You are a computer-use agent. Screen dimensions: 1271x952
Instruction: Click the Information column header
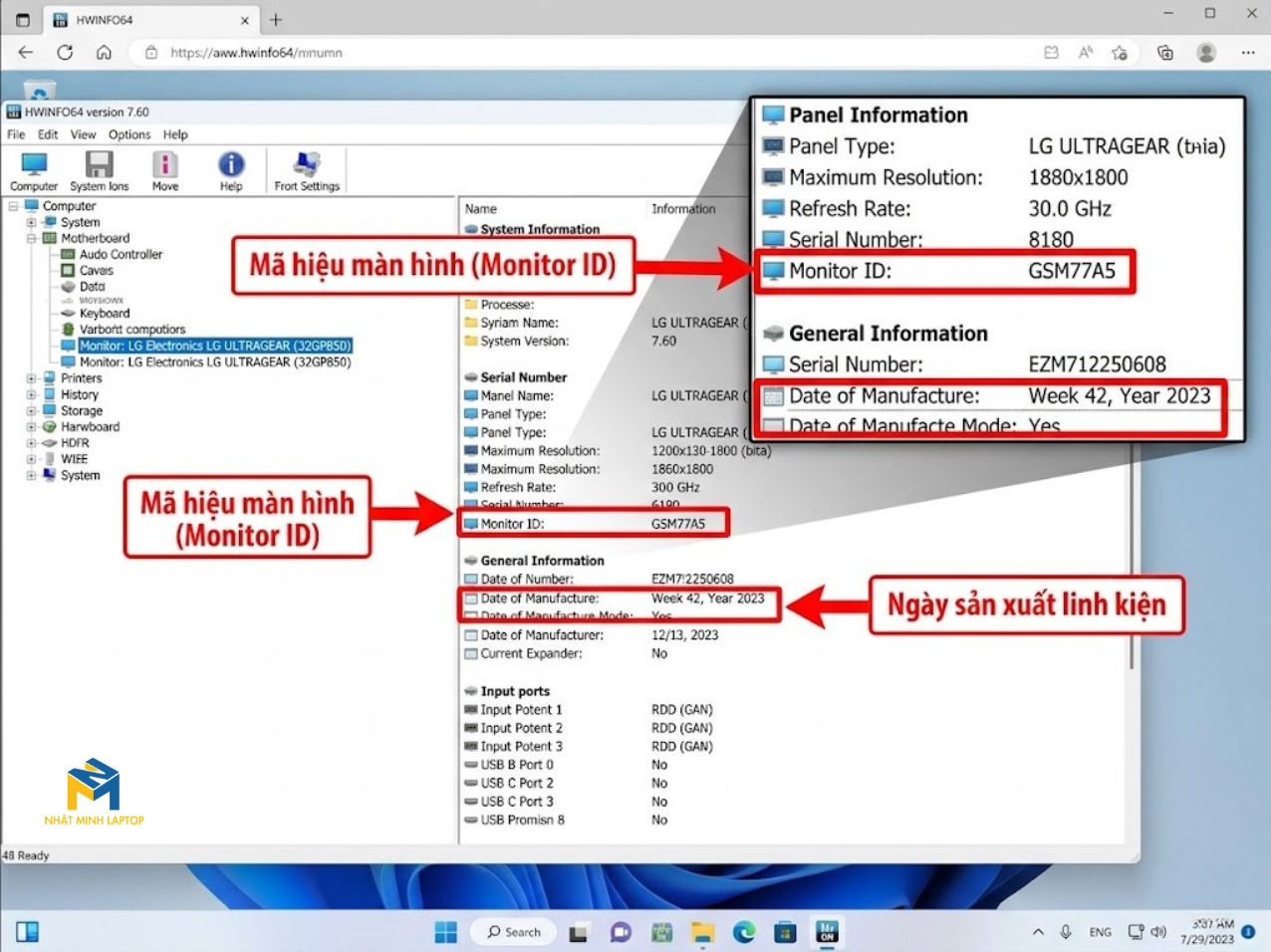(x=683, y=209)
